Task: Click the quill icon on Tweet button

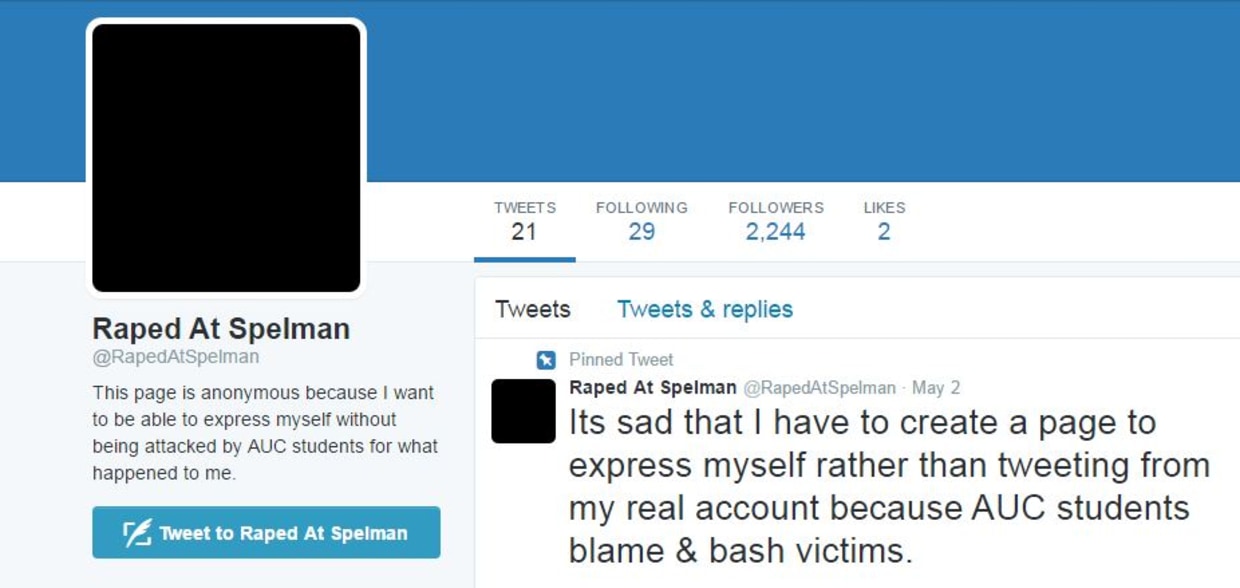Action: click(x=138, y=533)
